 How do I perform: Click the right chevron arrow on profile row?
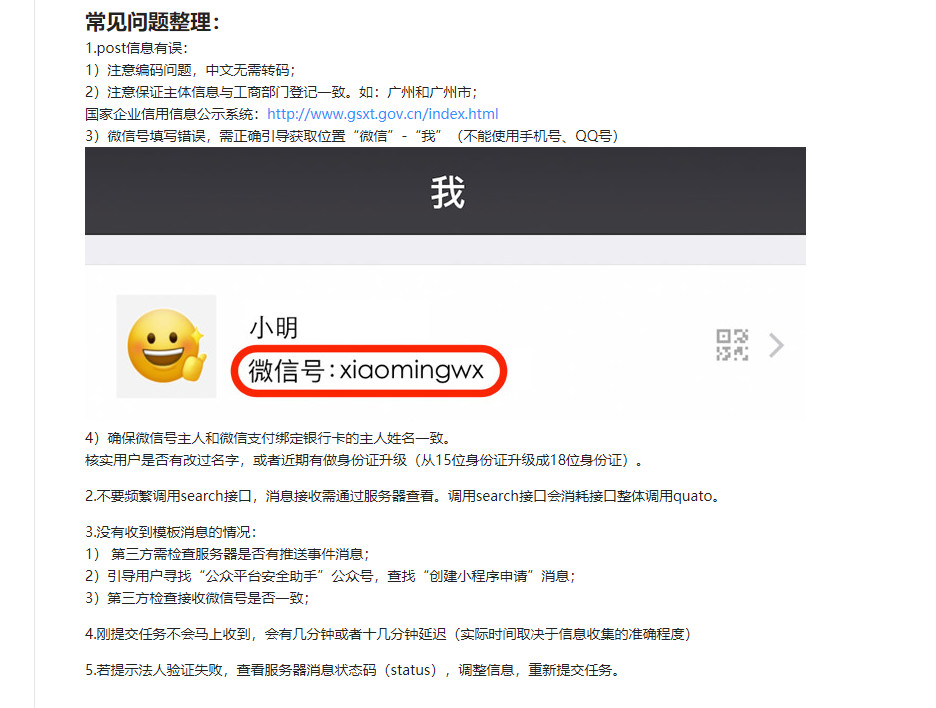[x=776, y=345]
